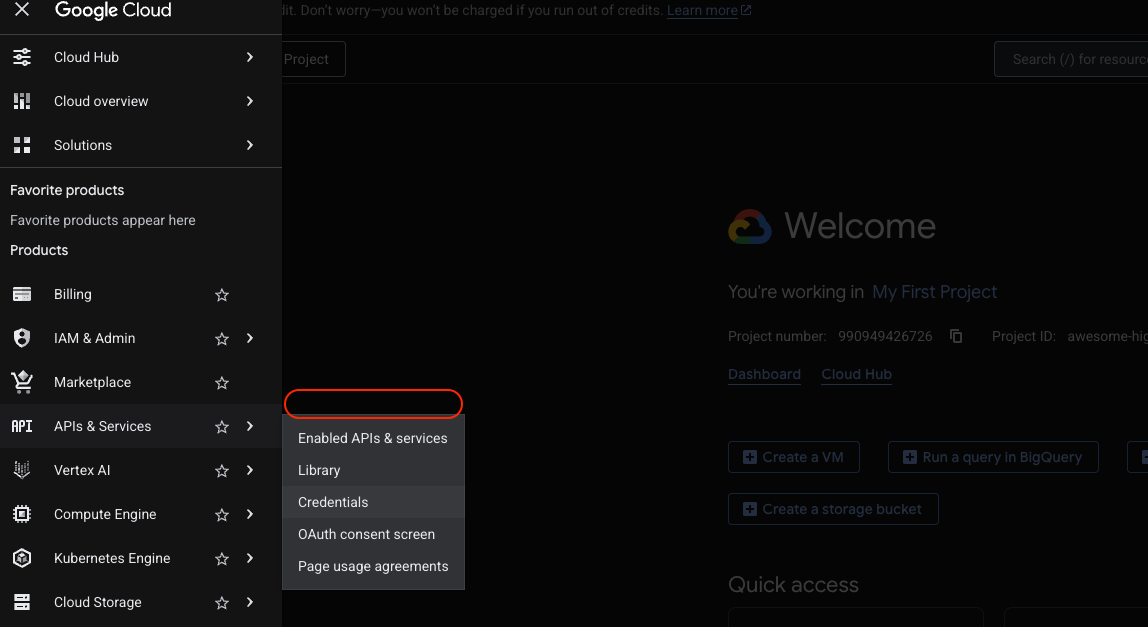The width and height of the screenshot is (1148, 627).
Task: Expand the Cloud Hub submenu chevron
Action: 250,57
